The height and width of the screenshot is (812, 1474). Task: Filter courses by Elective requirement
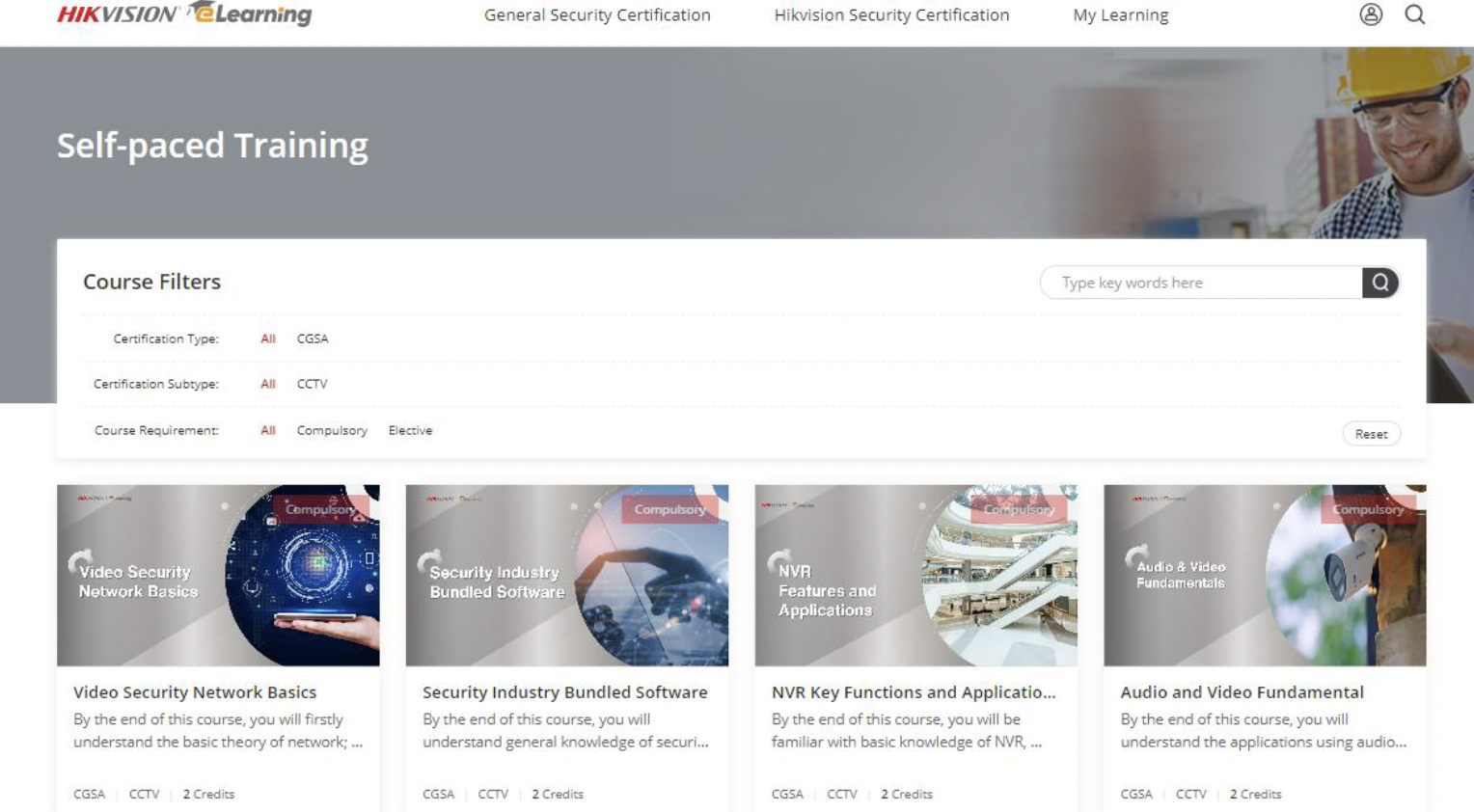pos(410,431)
